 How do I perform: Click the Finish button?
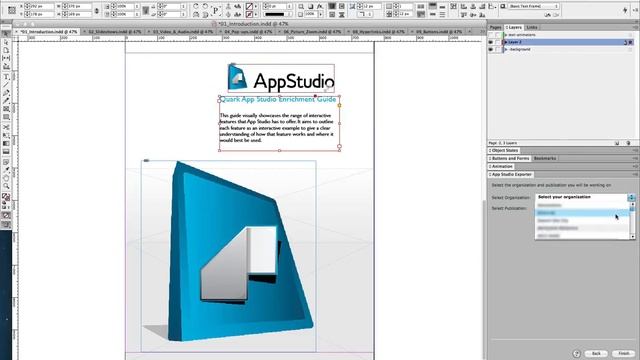coord(623,354)
